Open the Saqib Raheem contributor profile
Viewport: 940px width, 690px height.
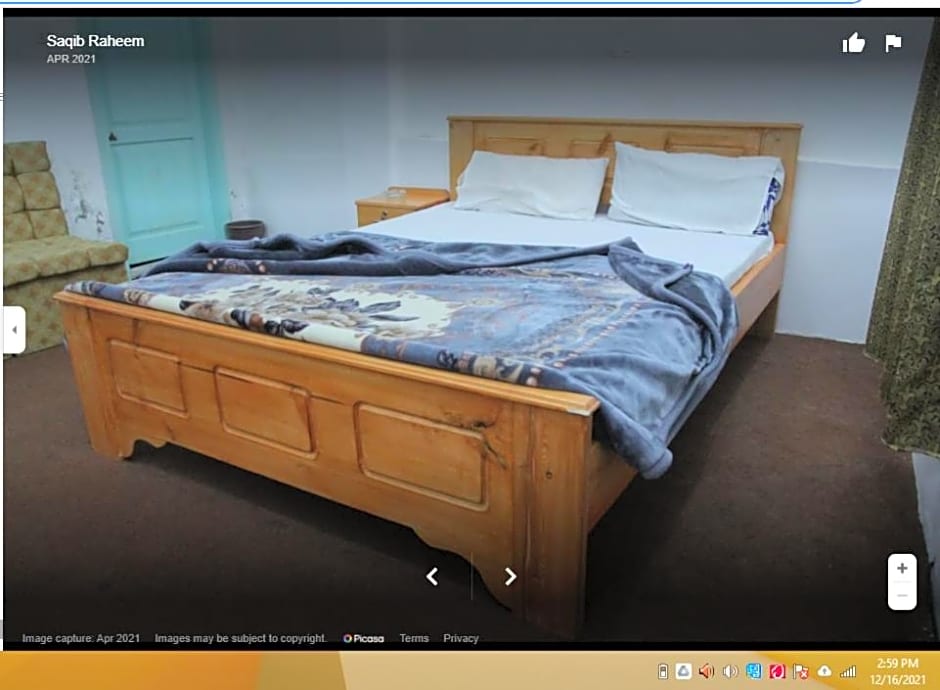coord(95,41)
